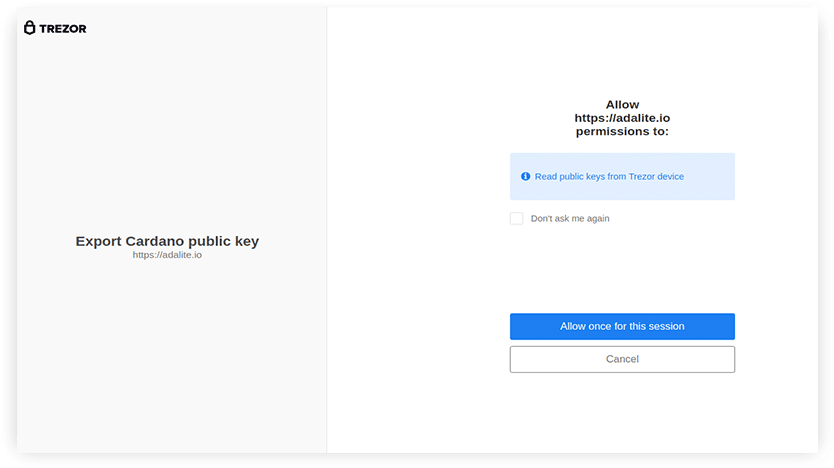Click the "permissions to:" heading line
The image size is (834, 468).
click(x=622, y=131)
